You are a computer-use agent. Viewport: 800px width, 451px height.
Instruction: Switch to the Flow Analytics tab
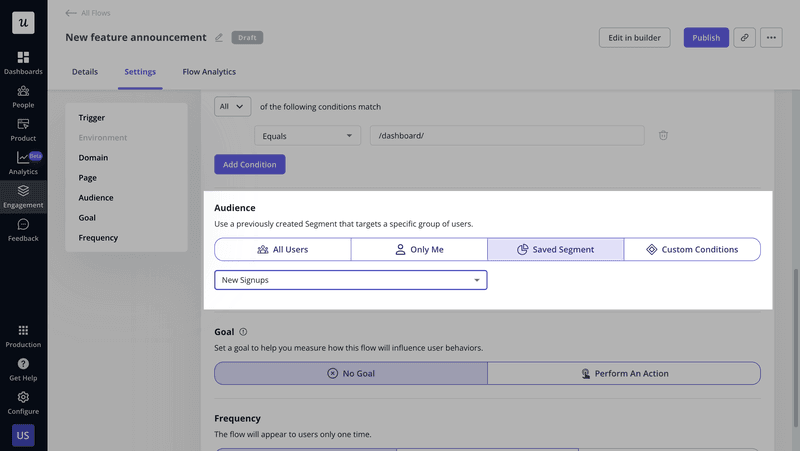tap(209, 72)
